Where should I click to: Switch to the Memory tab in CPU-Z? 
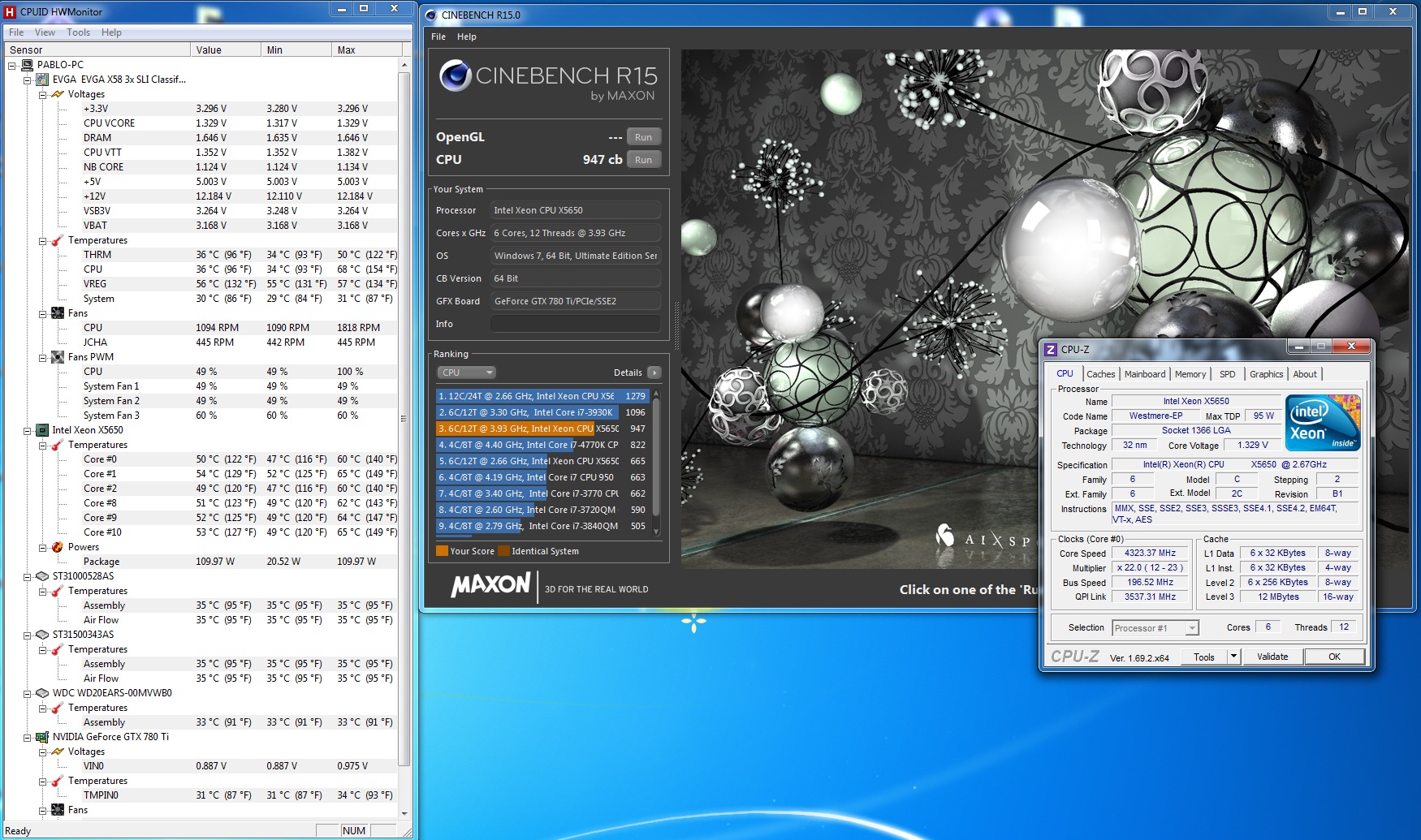[x=1190, y=374]
